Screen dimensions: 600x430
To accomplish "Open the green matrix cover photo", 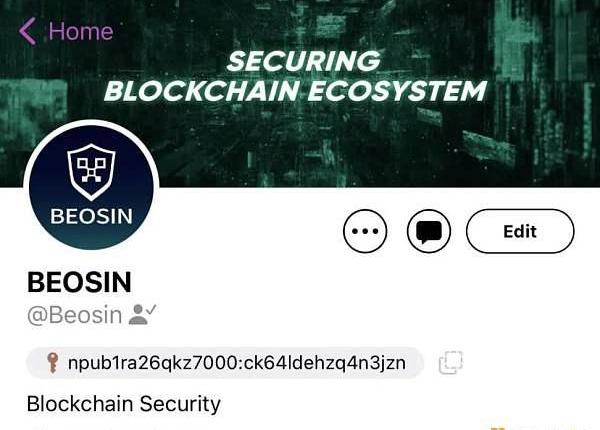I will click(x=300, y=93).
